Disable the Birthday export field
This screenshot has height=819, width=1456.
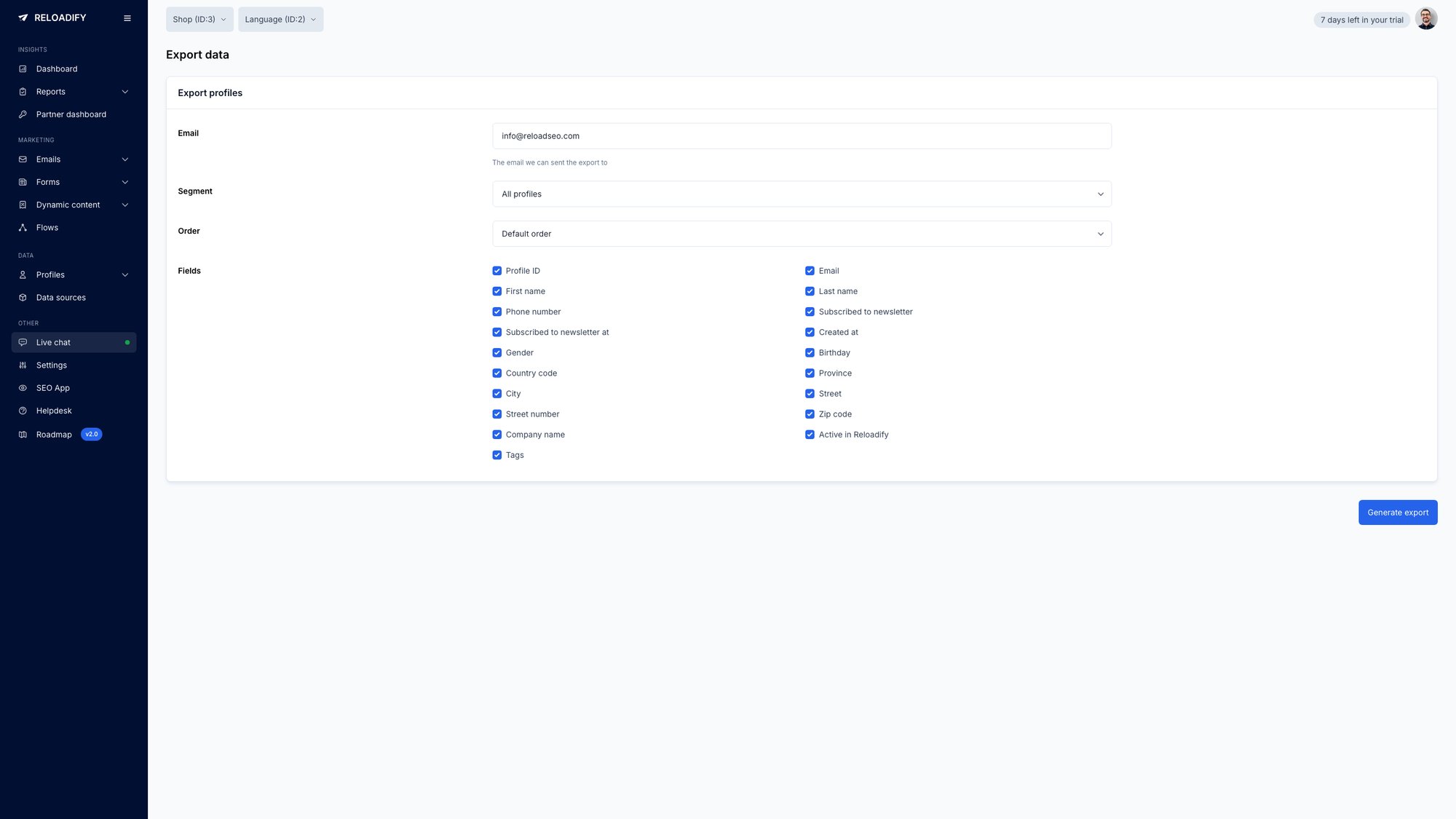pyautogui.click(x=810, y=352)
